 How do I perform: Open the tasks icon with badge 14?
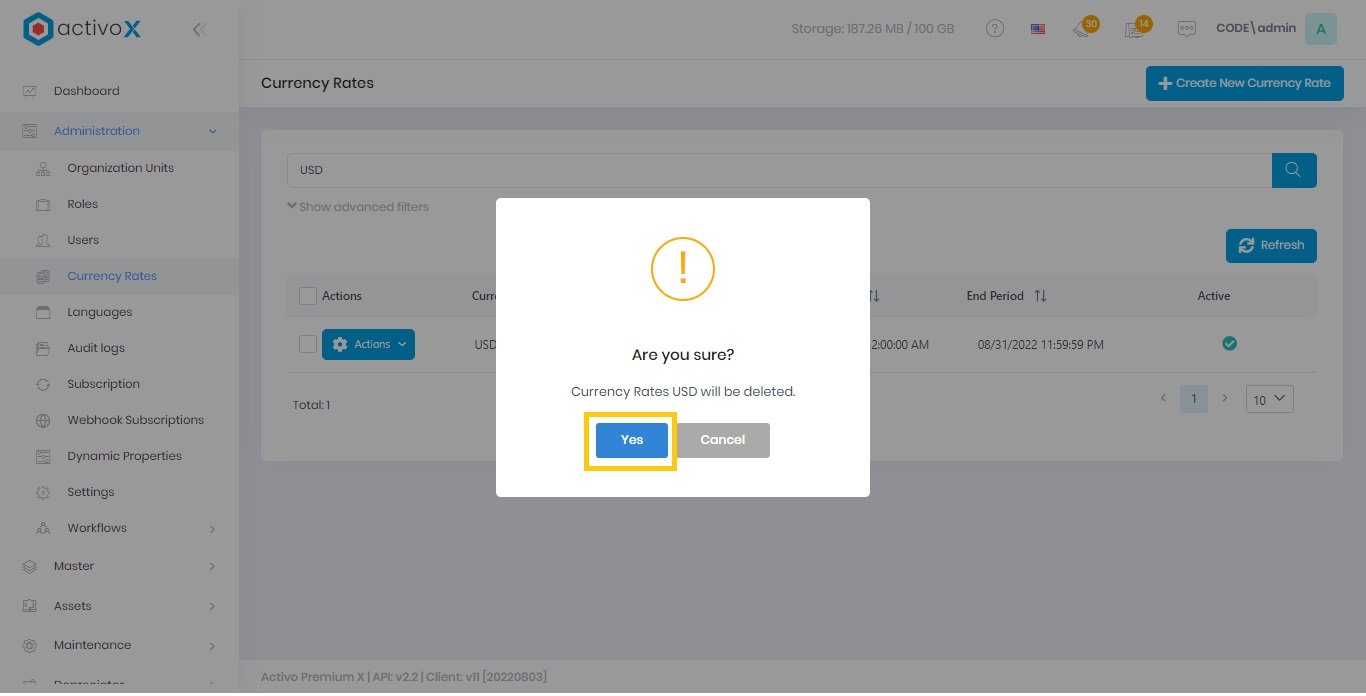point(1135,29)
